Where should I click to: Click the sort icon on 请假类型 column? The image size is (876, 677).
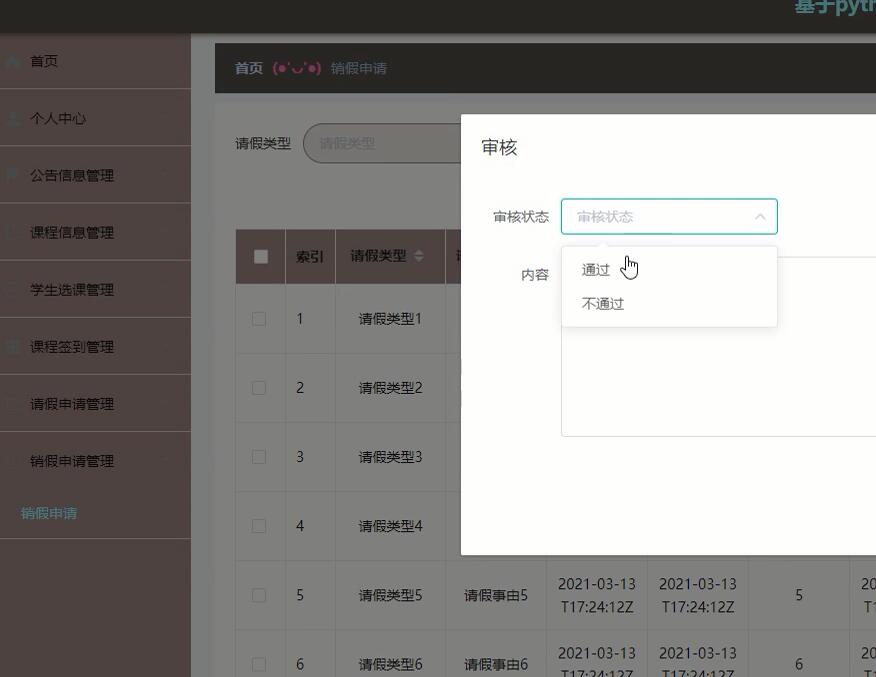tap(420, 256)
